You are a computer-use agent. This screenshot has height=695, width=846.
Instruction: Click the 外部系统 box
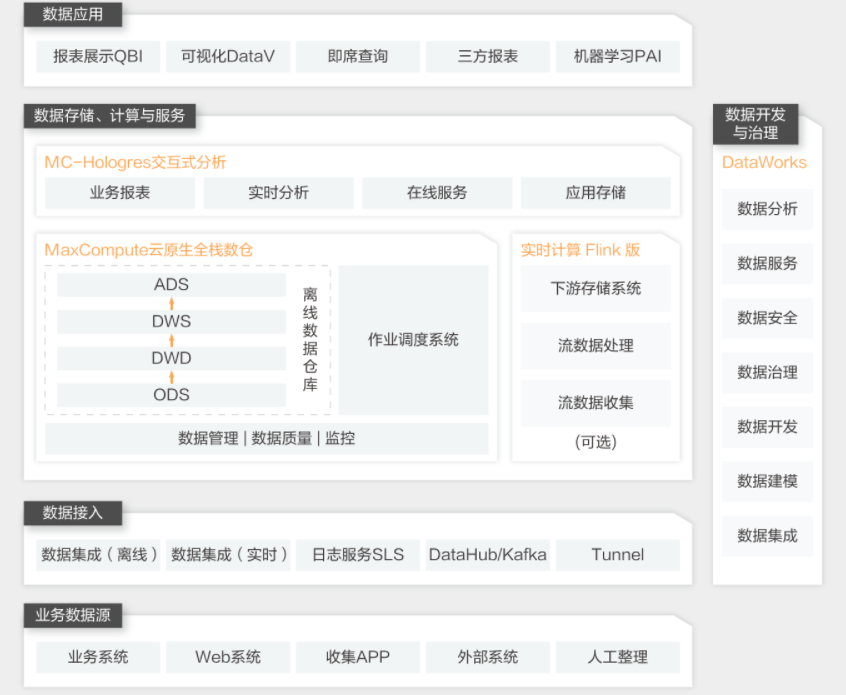[488, 657]
